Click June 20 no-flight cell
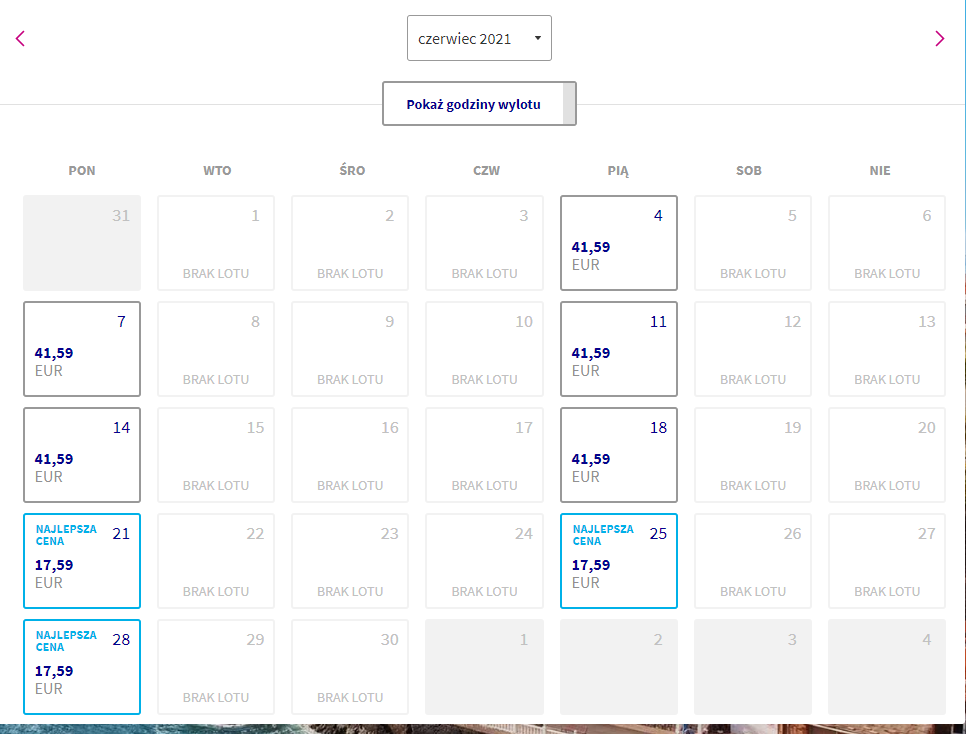Viewport: 966px width, 734px height. (887, 455)
